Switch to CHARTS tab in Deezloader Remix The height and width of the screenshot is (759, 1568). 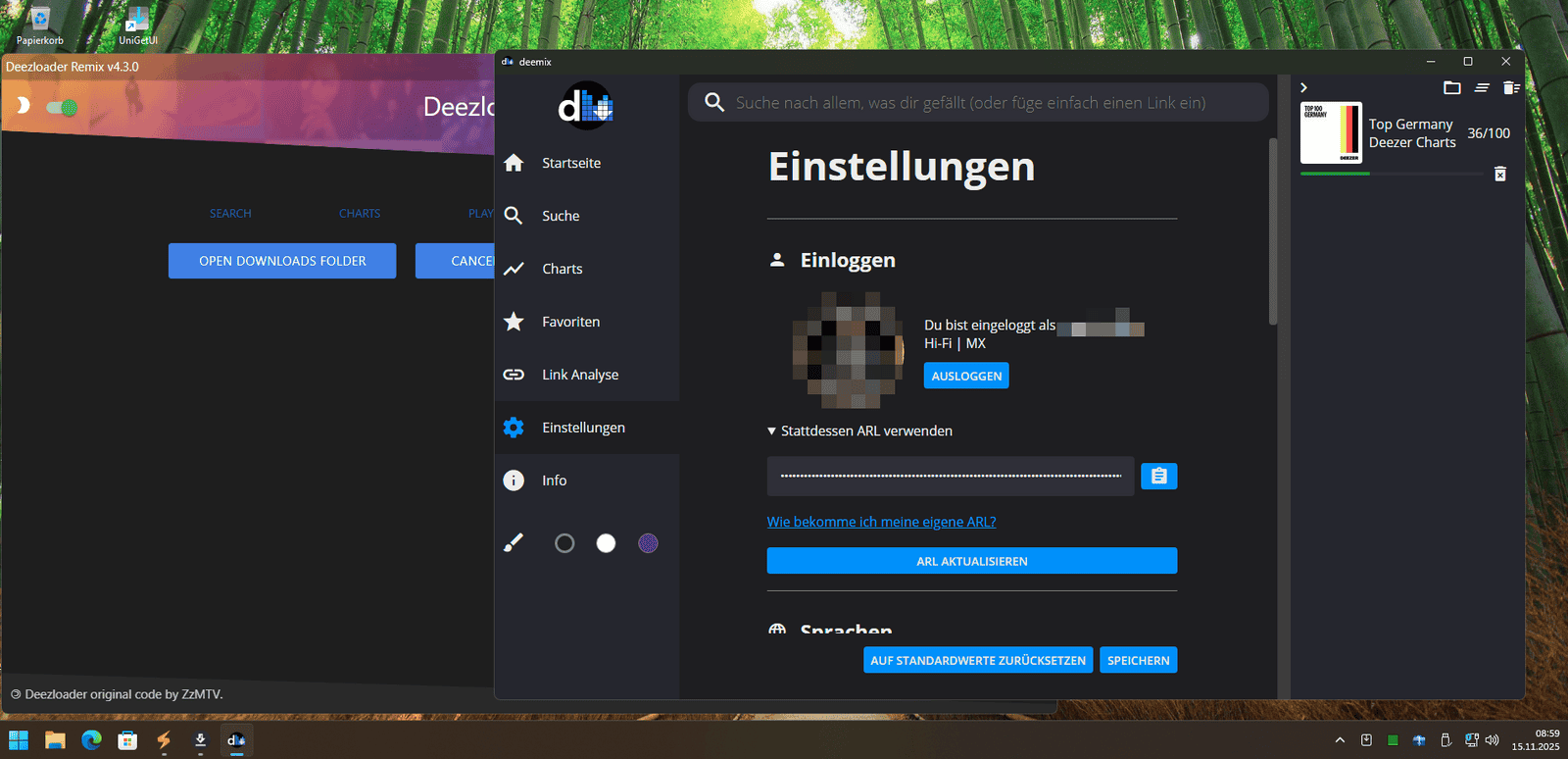coord(360,214)
